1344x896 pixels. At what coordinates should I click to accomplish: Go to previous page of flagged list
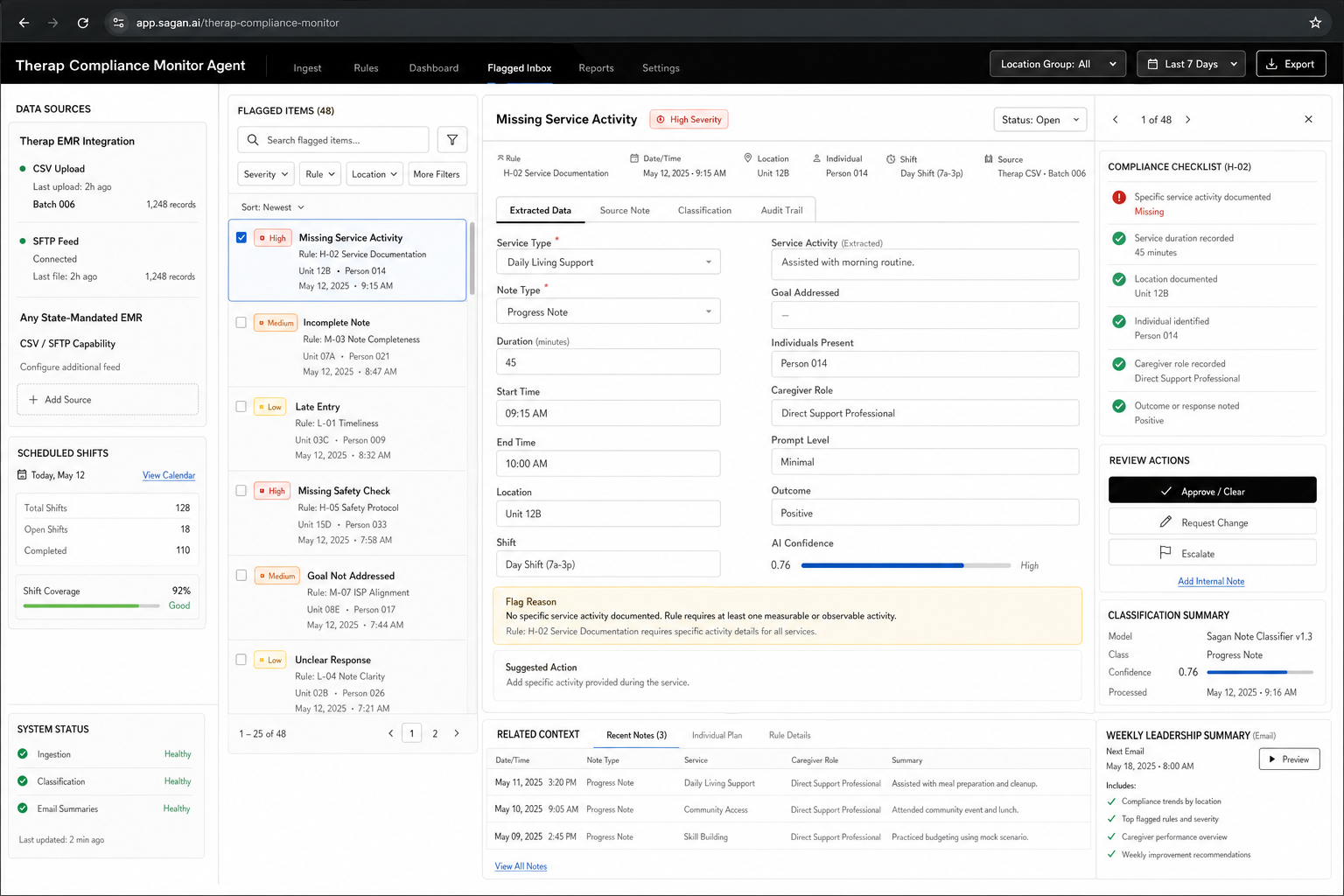click(390, 734)
